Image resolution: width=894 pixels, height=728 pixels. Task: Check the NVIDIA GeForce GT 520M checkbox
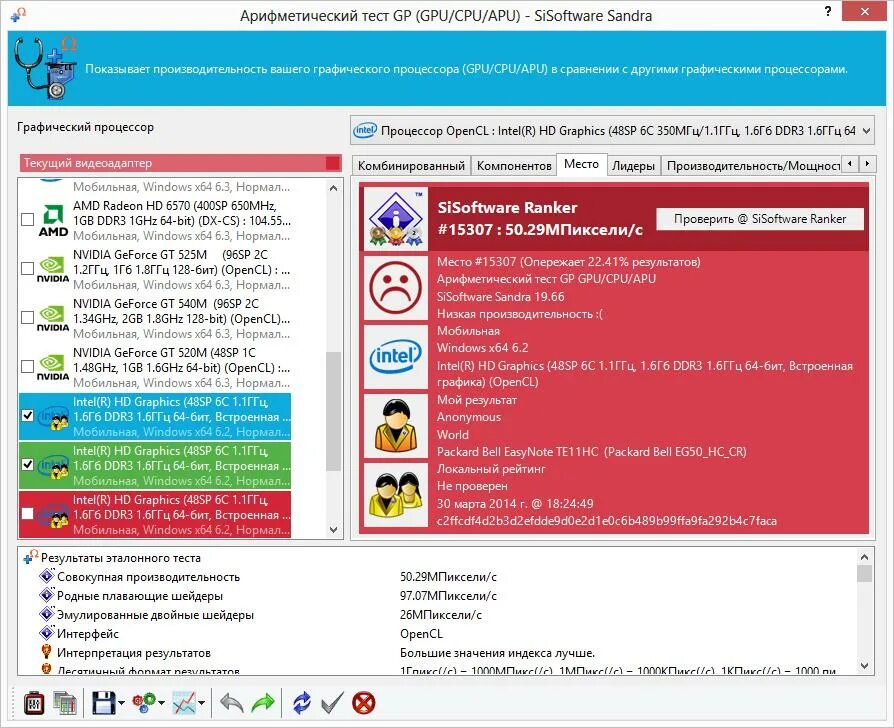point(27,367)
